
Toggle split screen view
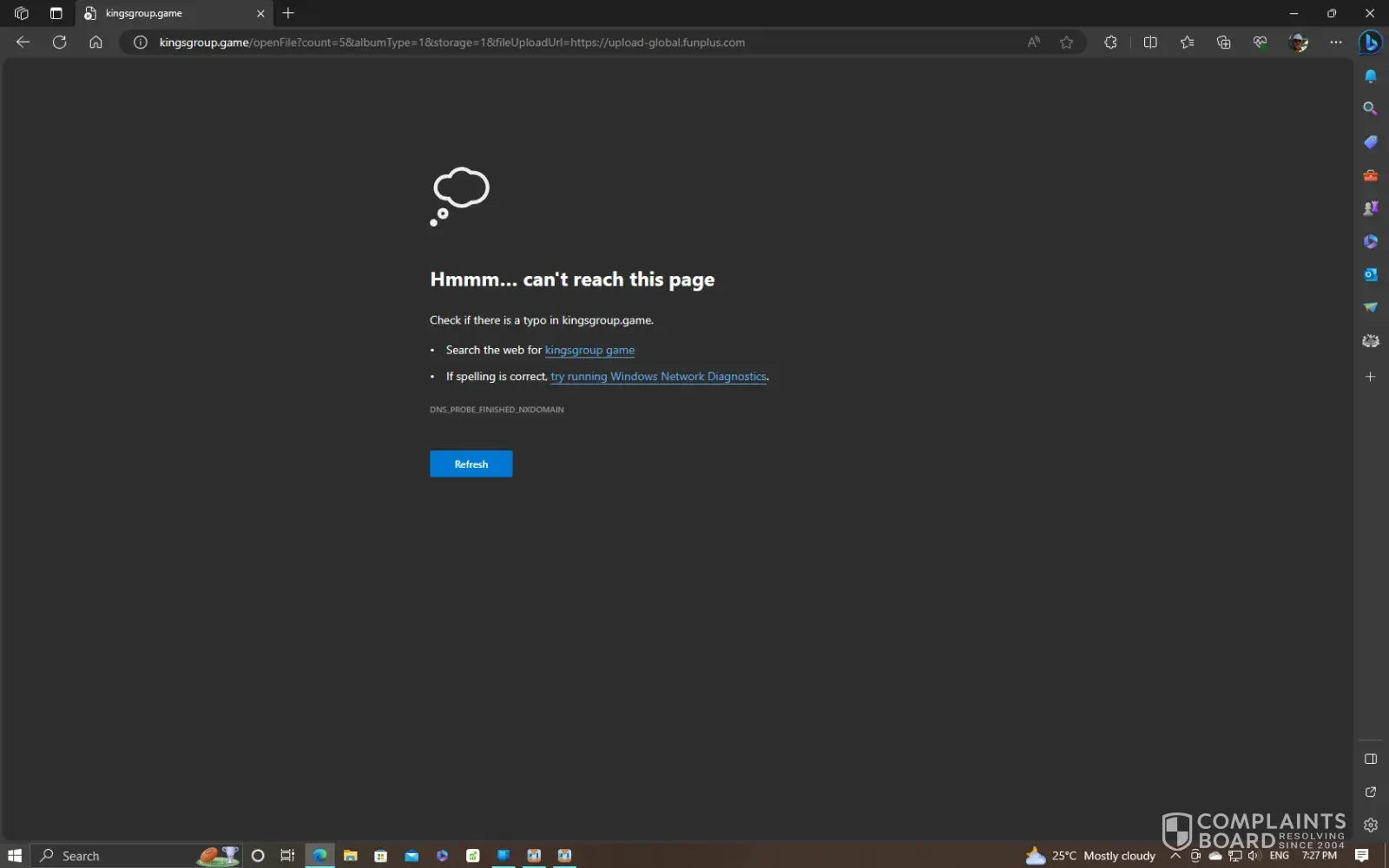click(x=1150, y=42)
